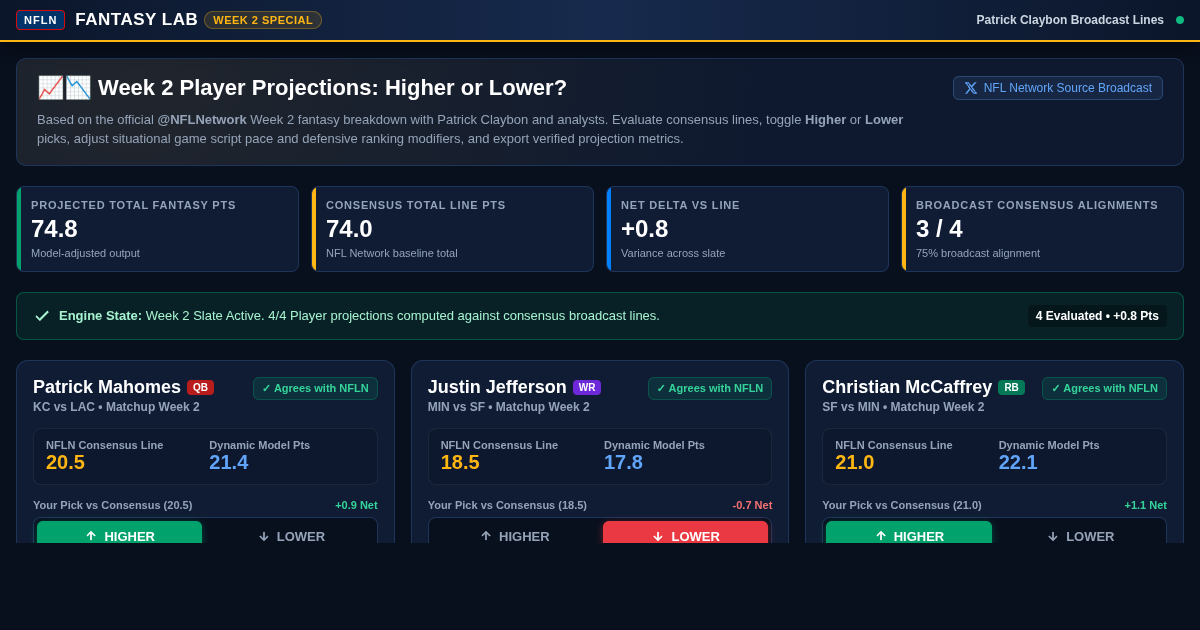This screenshot has height=630, width=1200.
Task: Click the FANTASY LAB title
Action: click(137, 20)
